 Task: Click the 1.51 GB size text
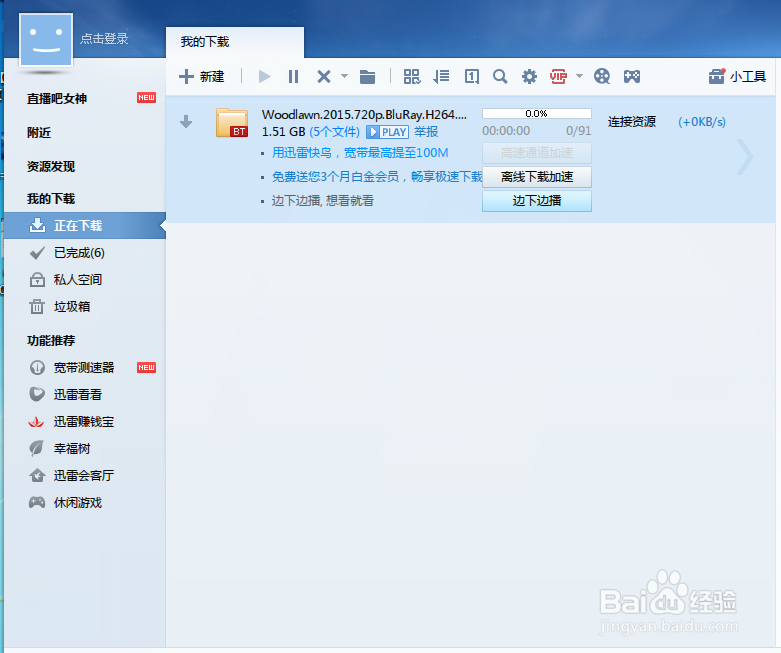pos(283,132)
